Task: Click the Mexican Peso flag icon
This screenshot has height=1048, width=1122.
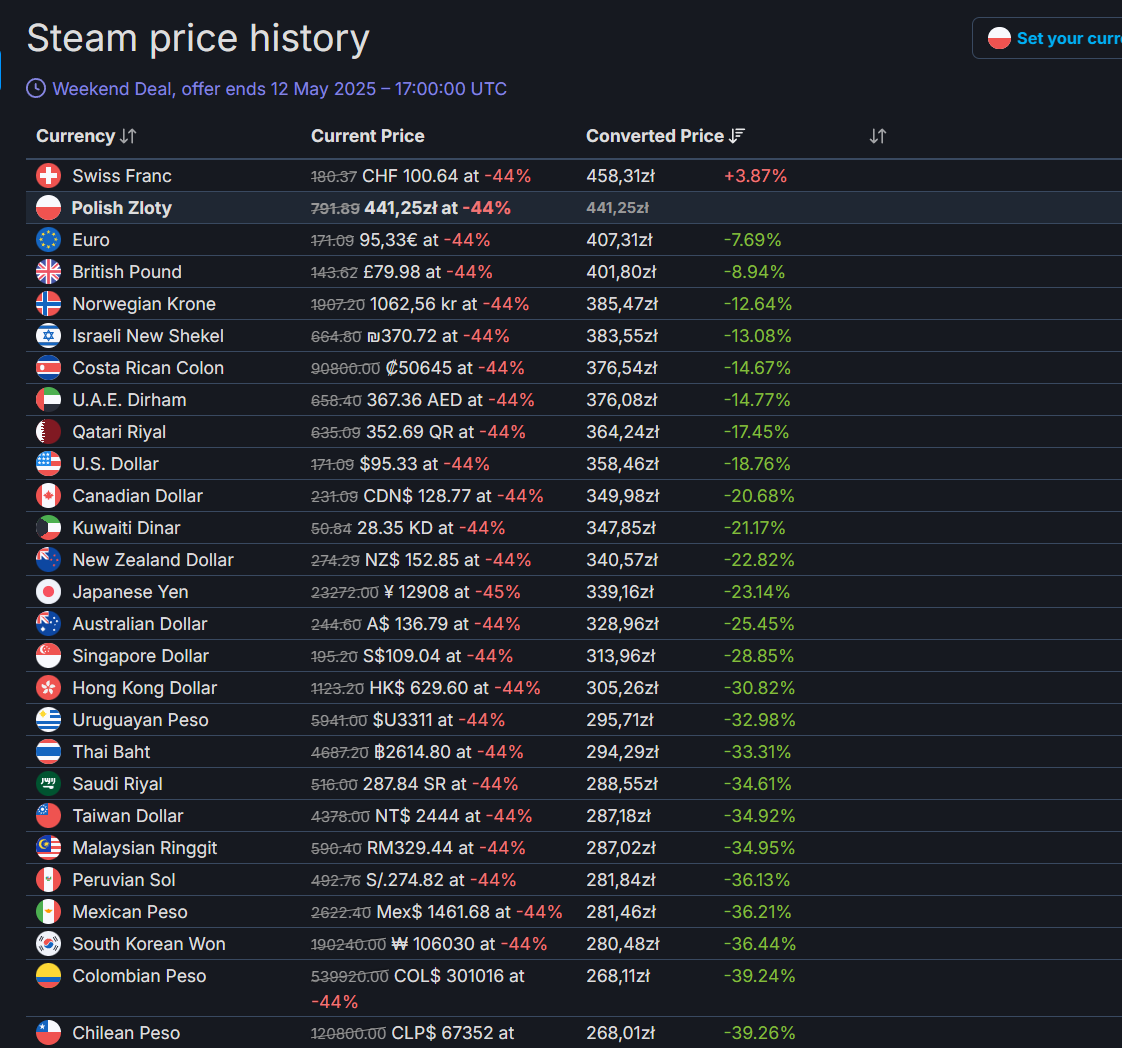Action: pyautogui.click(x=49, y=912)
